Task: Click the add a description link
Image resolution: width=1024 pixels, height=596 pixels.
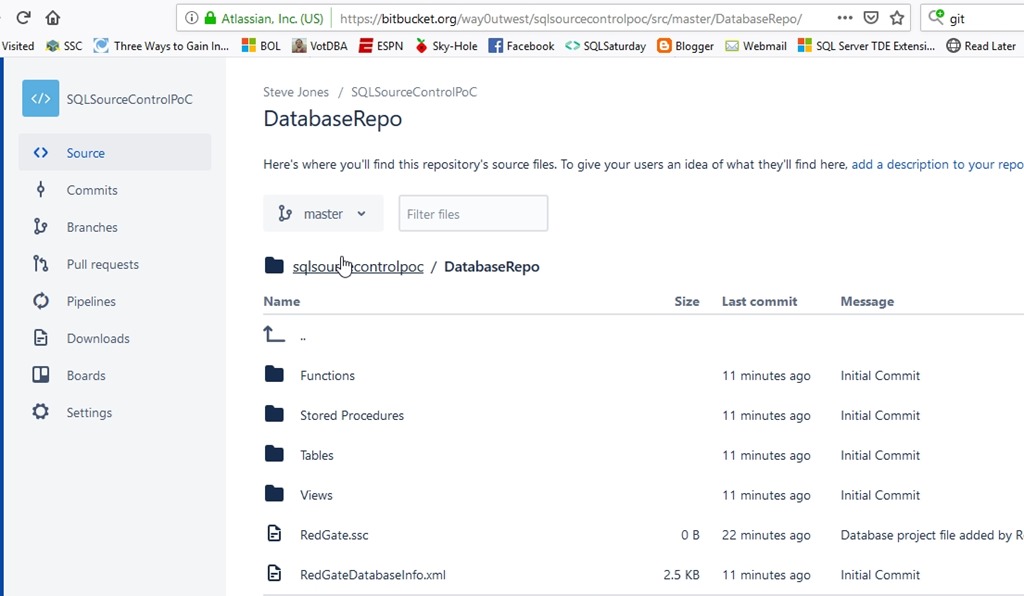Action: pyautogui.click(x=936, y=165)
